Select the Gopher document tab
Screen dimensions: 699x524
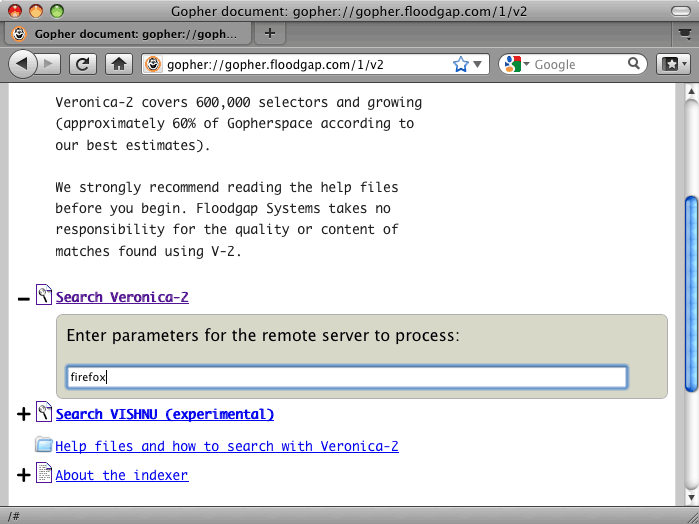pyautogui.click(x=128, y=33)
